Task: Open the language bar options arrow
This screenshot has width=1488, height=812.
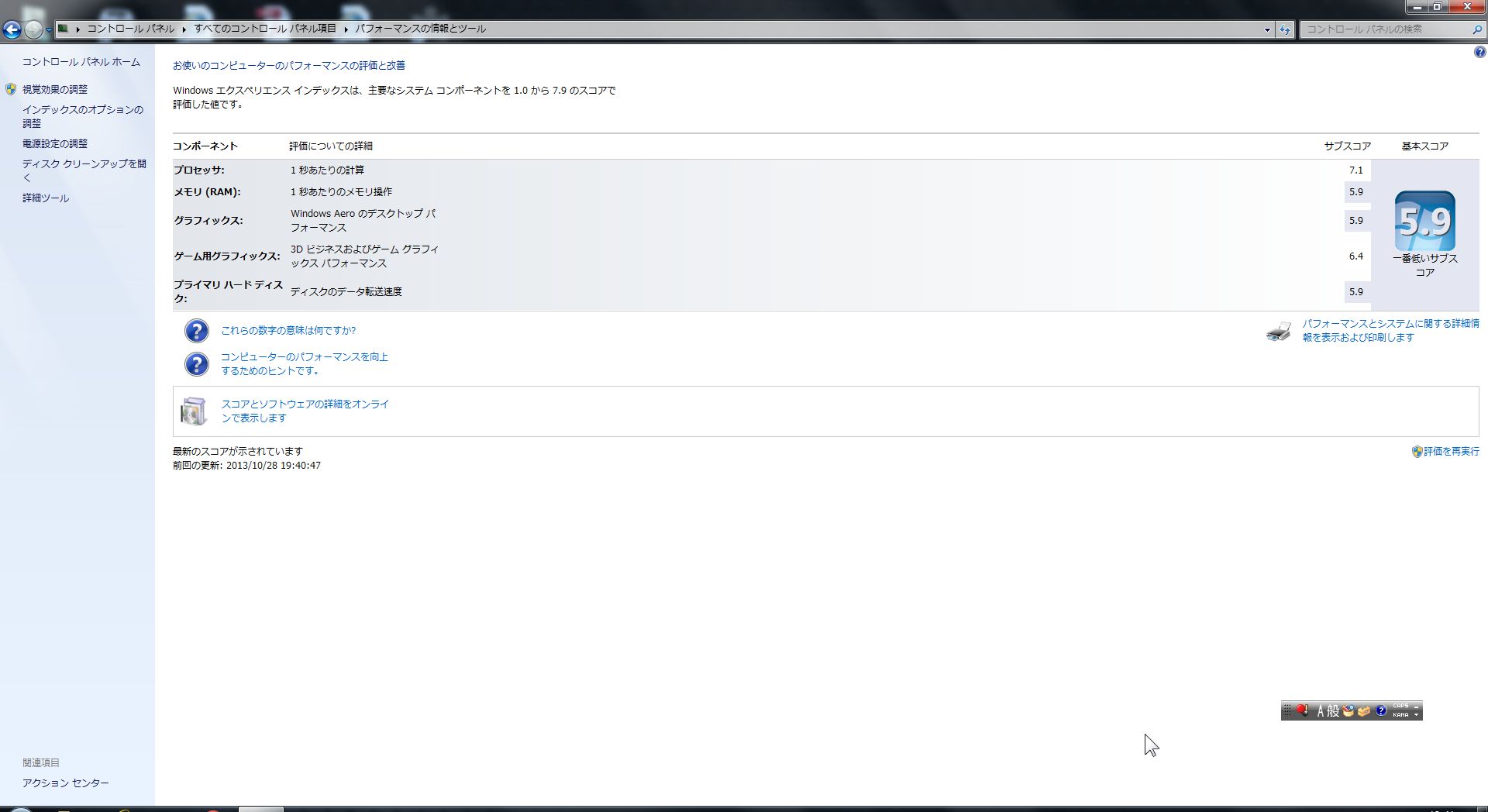Action: (1417, 714)
